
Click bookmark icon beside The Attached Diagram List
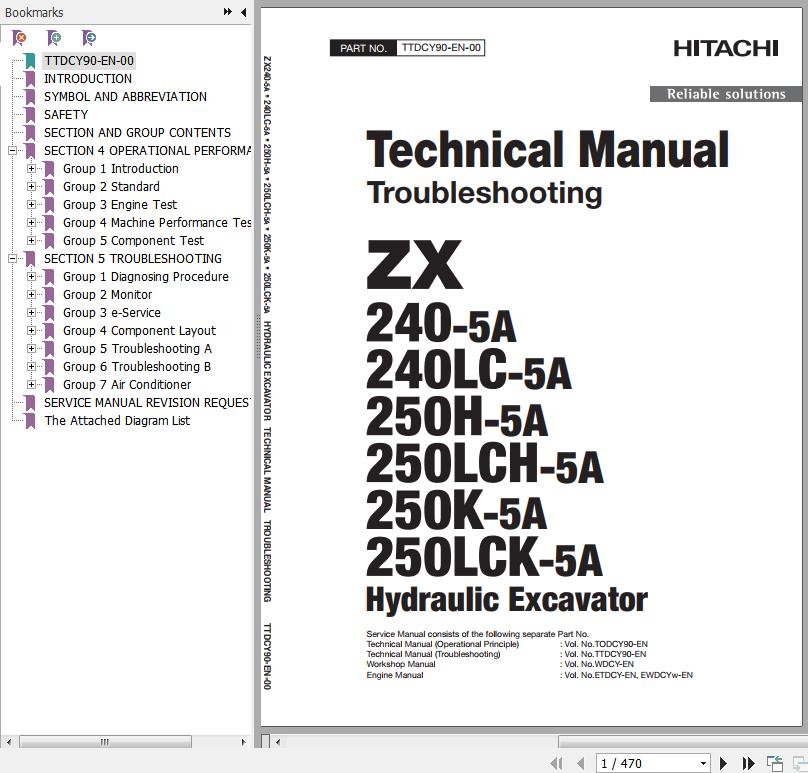tap(30, 421)
